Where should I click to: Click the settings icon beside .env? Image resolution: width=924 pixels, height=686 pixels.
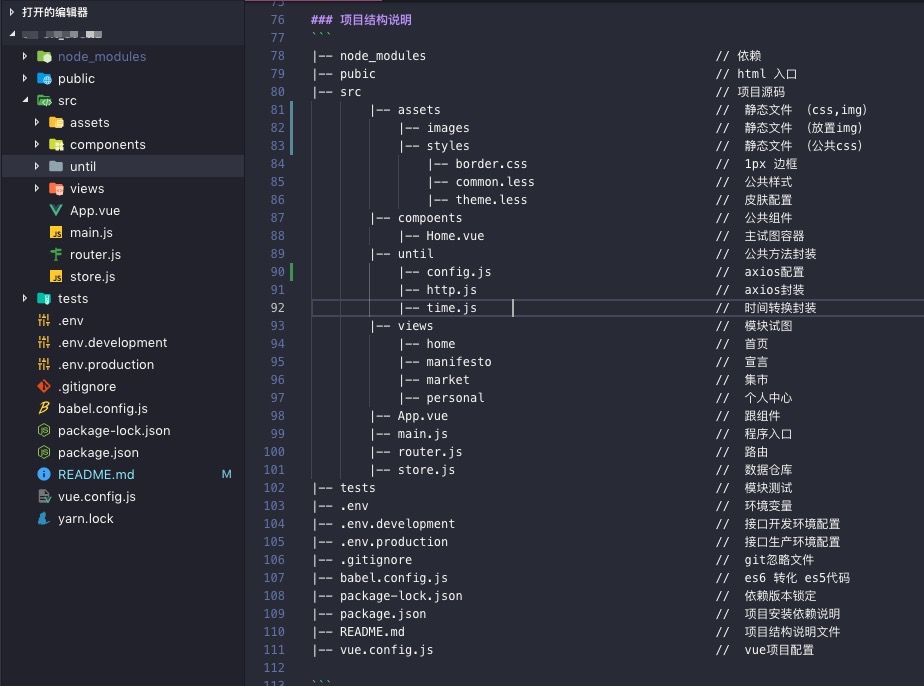pyautogui.click(x=44, y=321)
